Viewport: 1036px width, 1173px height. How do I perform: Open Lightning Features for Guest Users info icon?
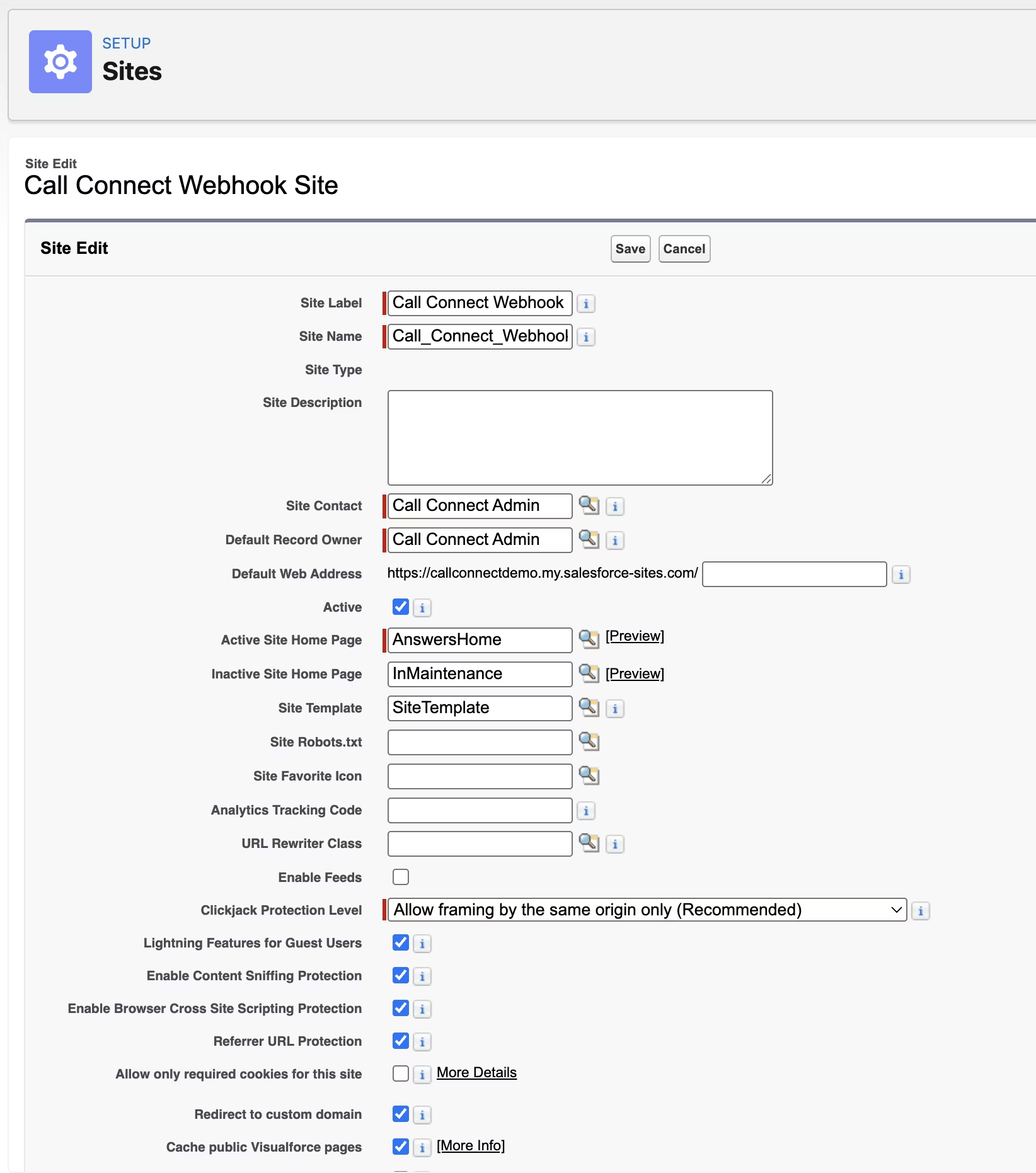point(422,944)
